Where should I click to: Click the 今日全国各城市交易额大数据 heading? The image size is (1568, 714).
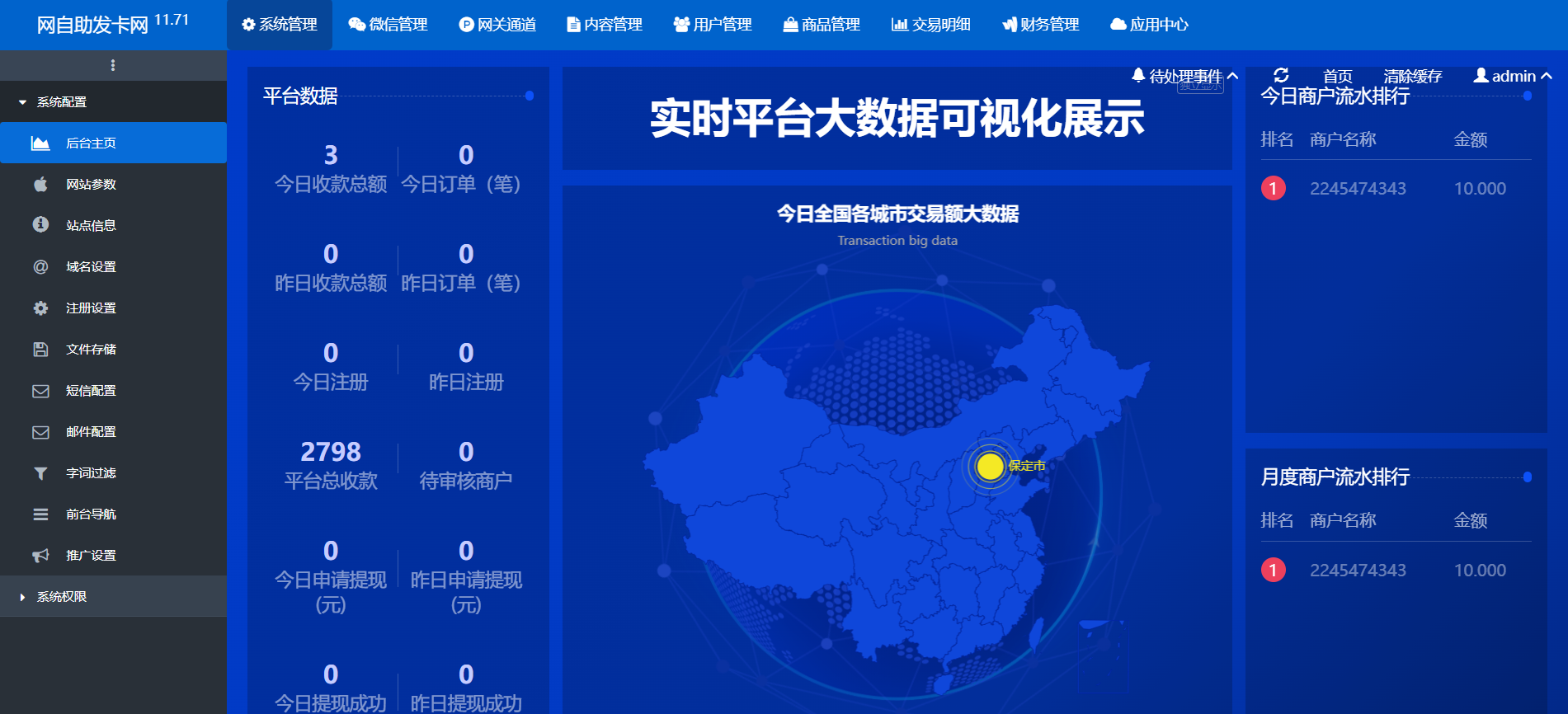[x=897, y=214]
